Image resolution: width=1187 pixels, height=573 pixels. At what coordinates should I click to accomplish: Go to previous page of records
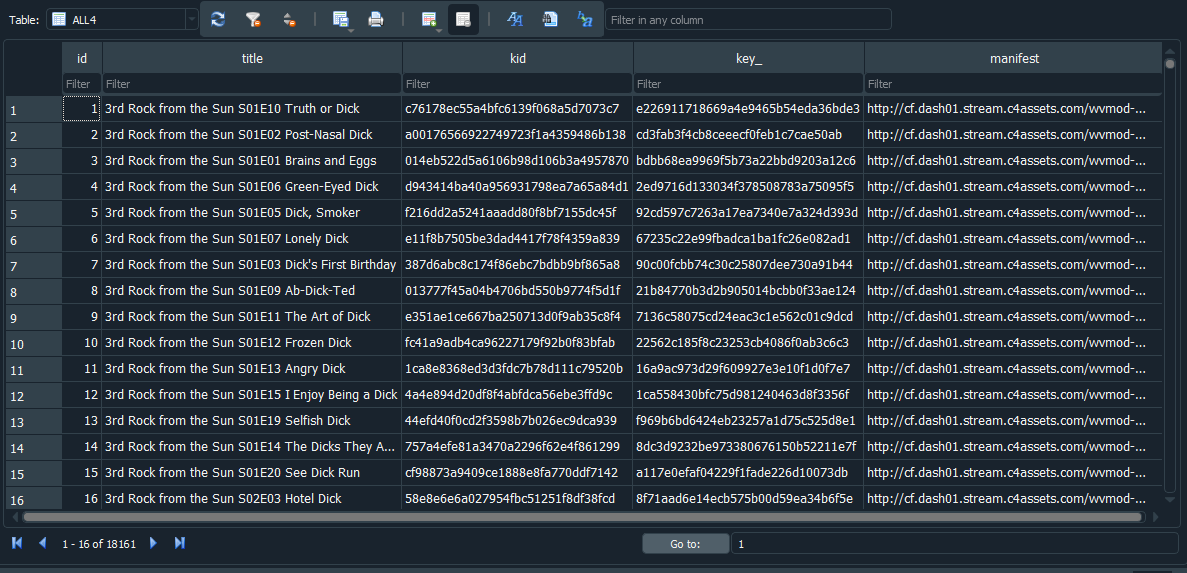[x=42, y=543]
